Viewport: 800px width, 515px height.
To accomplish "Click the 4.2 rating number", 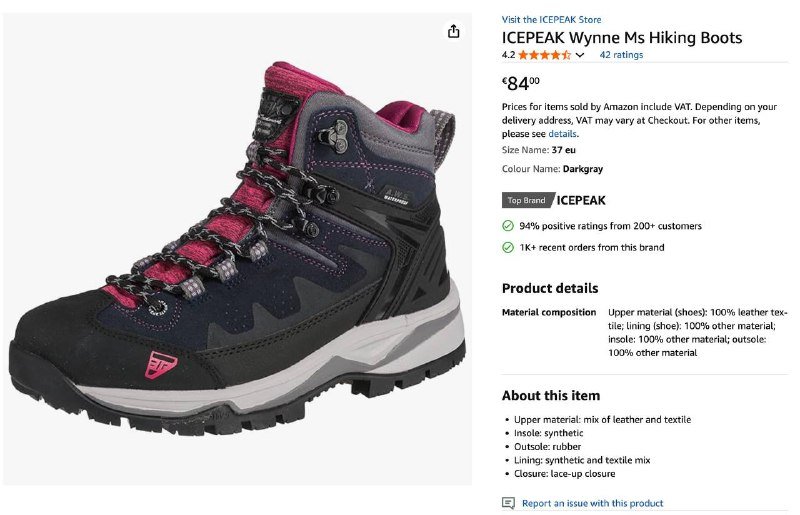I will pos(508,55).
